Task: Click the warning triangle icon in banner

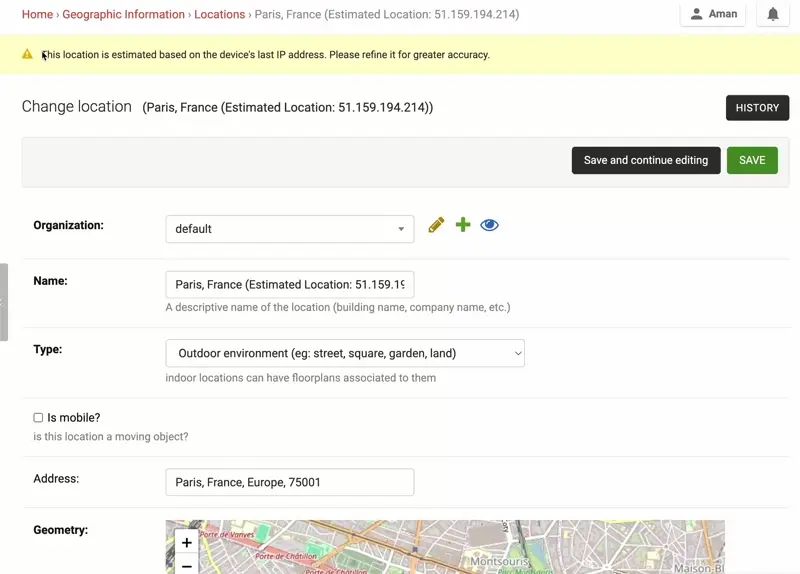Action: click(28, 54)
